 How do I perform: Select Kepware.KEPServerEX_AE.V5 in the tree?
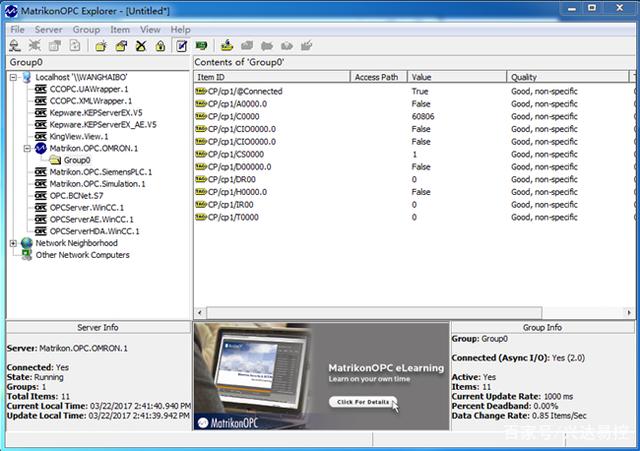point(103,124)
